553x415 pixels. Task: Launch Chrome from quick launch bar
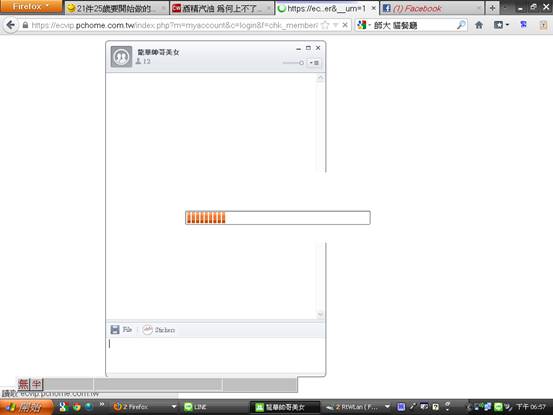click(77, 407)
